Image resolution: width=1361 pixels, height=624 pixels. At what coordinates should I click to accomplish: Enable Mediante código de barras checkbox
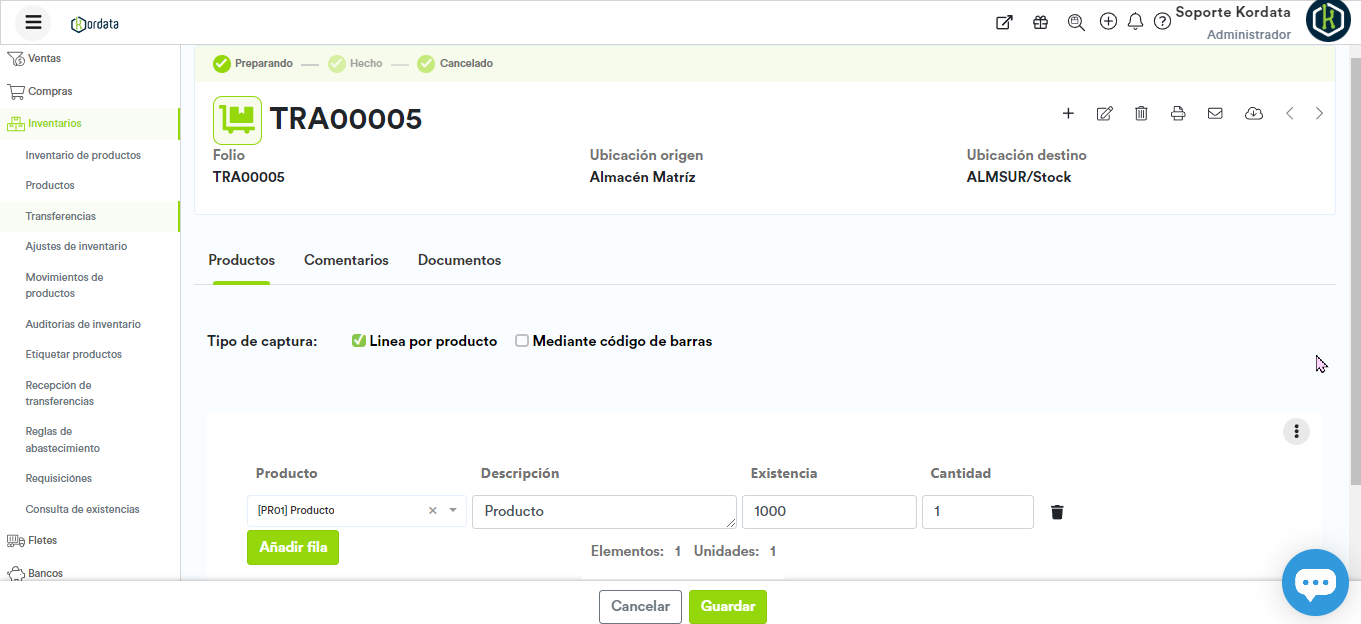click(x=522, y=341)
